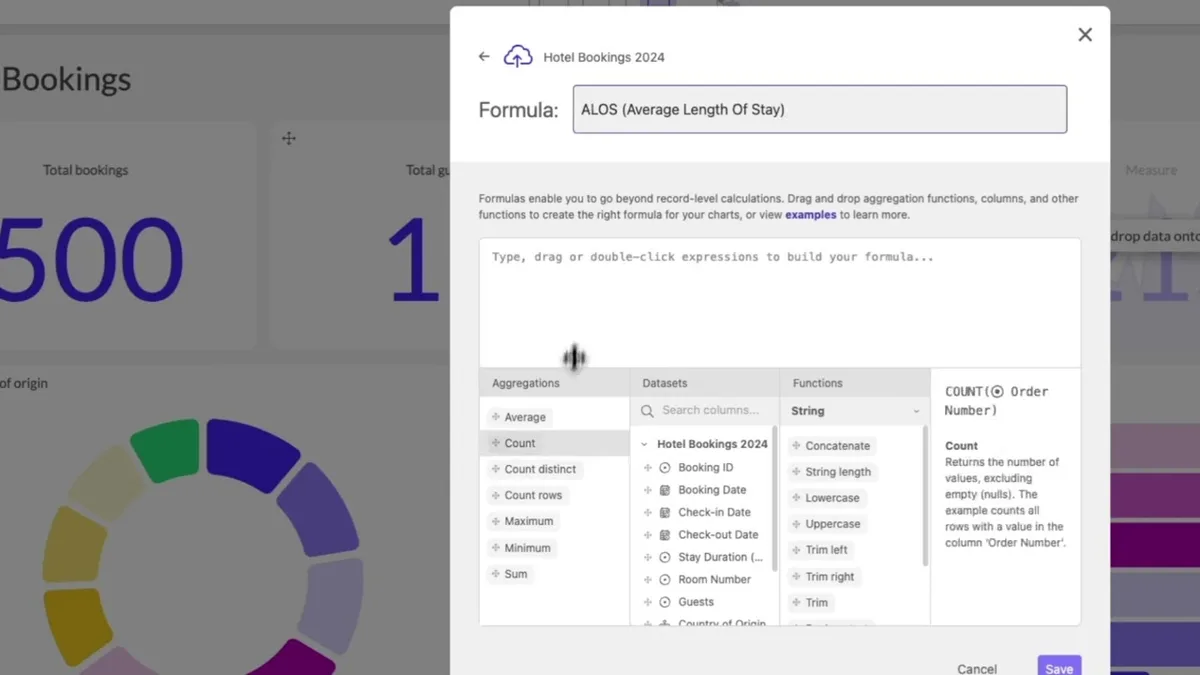The height and width of the screenshot is (675, 1200).
Task: Click the drag handle icon of Count distinct
Action: (x=496, y=469)
